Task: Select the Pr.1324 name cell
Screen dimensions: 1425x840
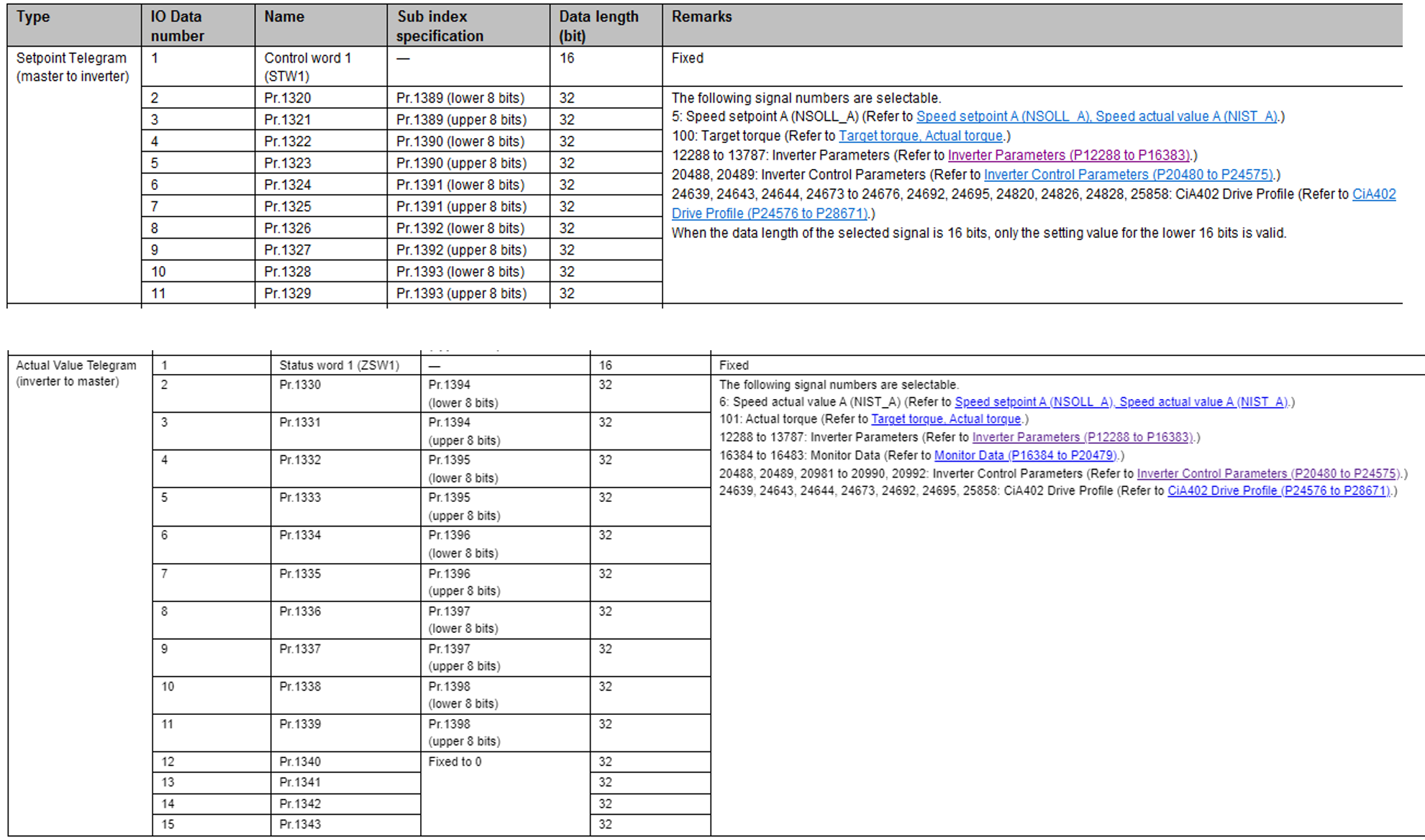Action: point(321,184)
